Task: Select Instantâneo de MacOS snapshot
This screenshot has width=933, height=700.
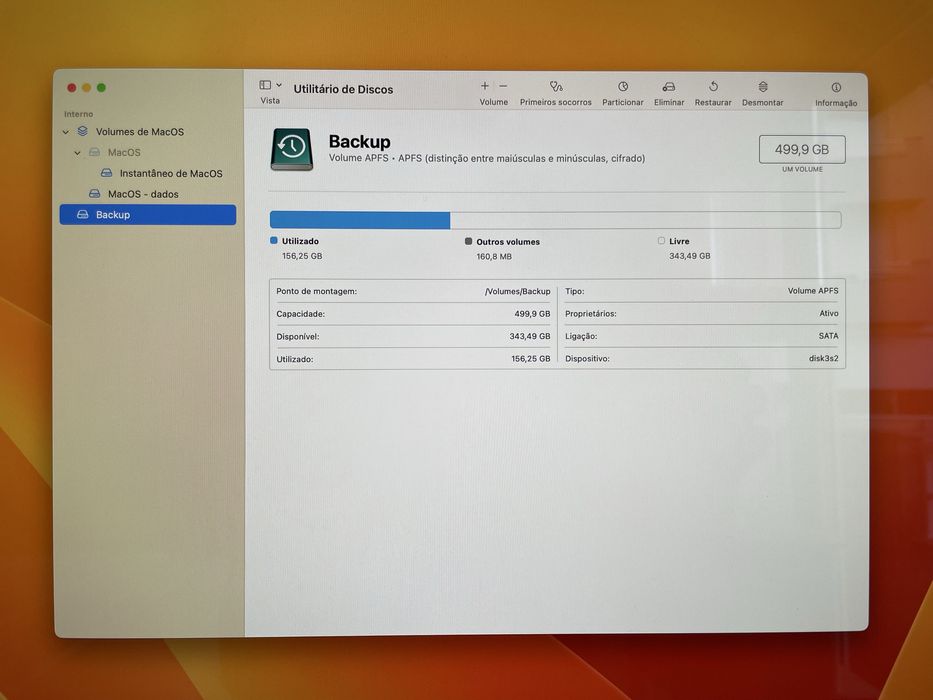Action: [x=171, y=173]
